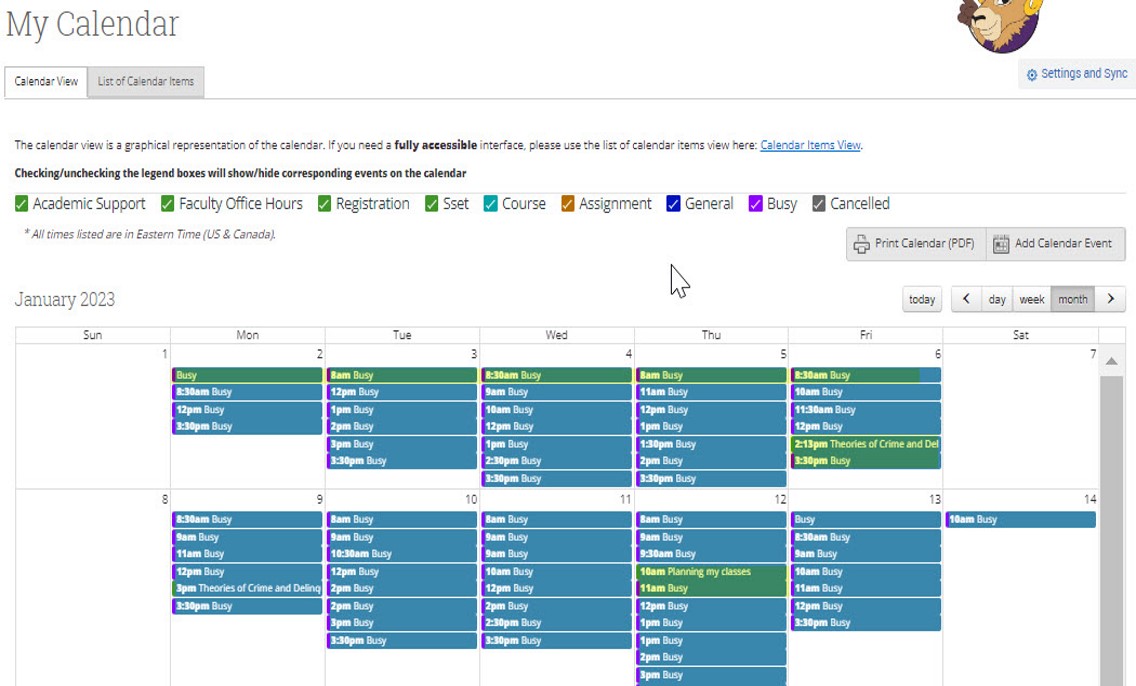Click the calendar's vertical scrollbar track
Screen dimensions: 1136x686
[1111, 530]
